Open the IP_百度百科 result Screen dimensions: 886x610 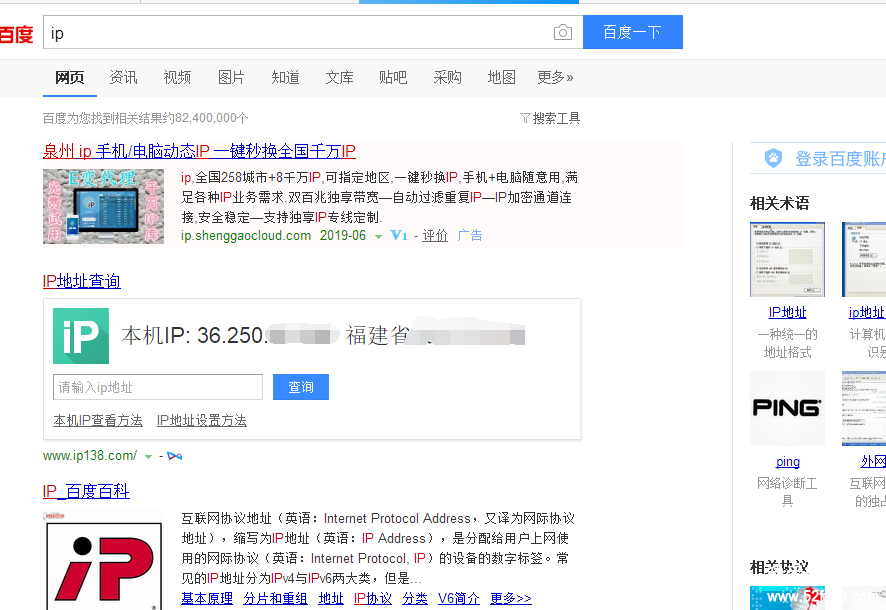pyautogui.click(x=86, y=491)
